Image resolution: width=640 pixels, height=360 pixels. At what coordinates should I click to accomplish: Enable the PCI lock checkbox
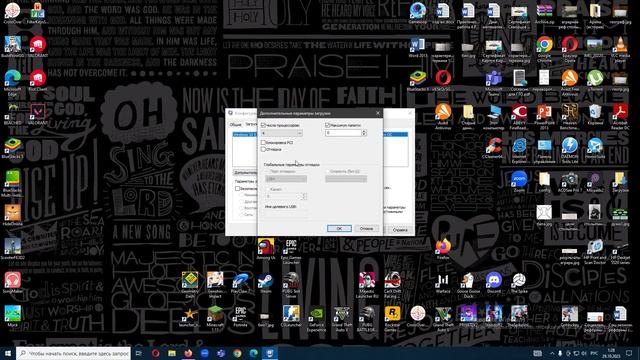click(x=263, y=142)
